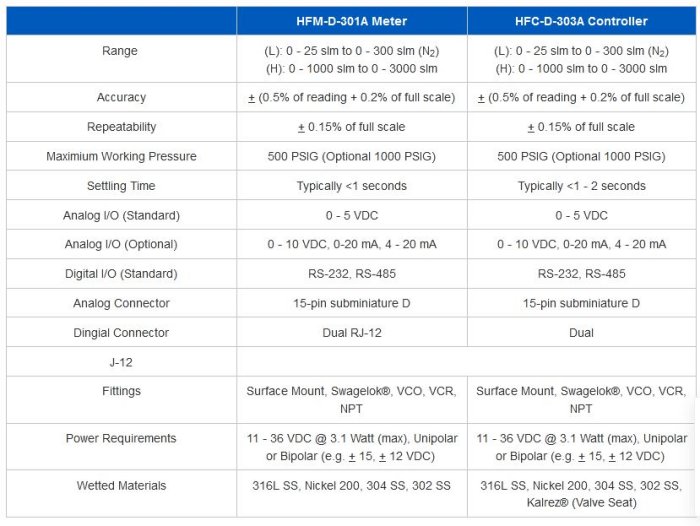Select the Repeatability row label
The image size is (700, 526).
pos(121,127)
